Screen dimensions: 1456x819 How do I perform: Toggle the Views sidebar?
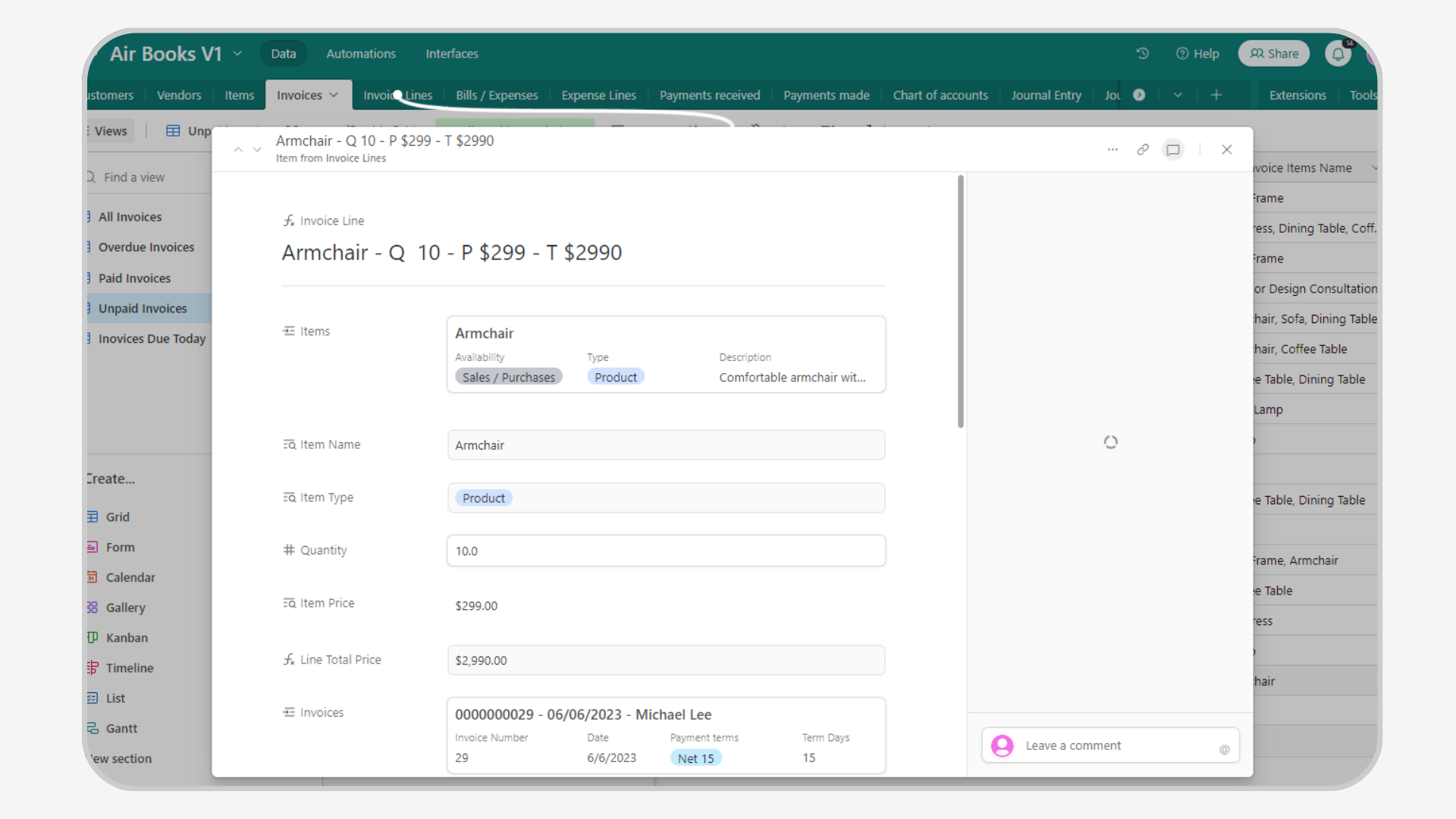click(x=110, y=130)
